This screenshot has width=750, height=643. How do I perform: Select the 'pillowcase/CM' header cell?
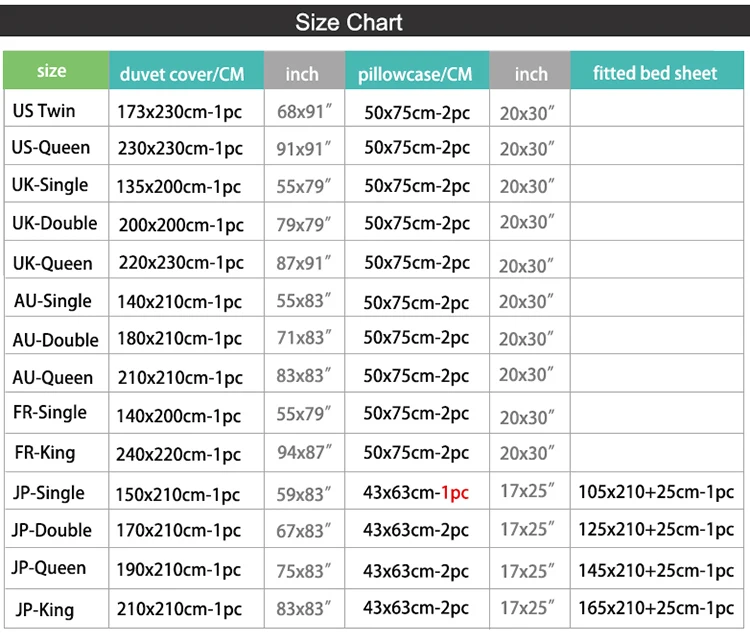tap(415, 74)
